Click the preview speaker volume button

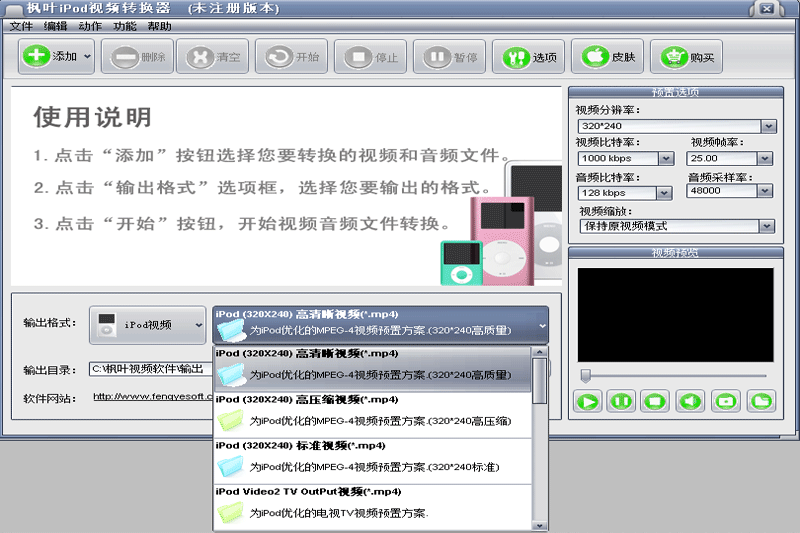coord(690,401)
